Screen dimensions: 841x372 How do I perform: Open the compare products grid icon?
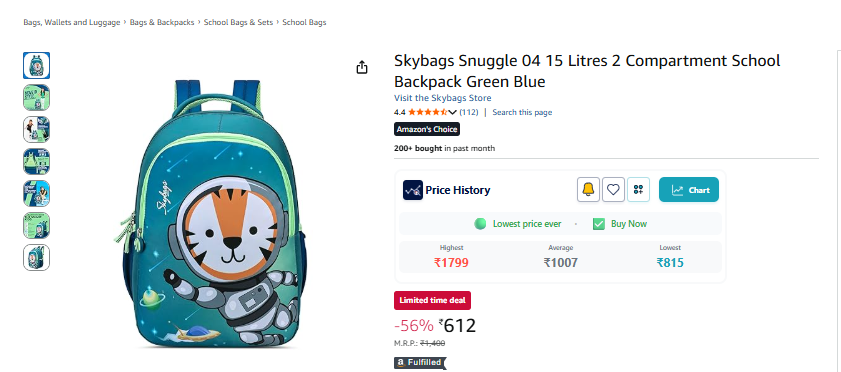pos(638,190)
